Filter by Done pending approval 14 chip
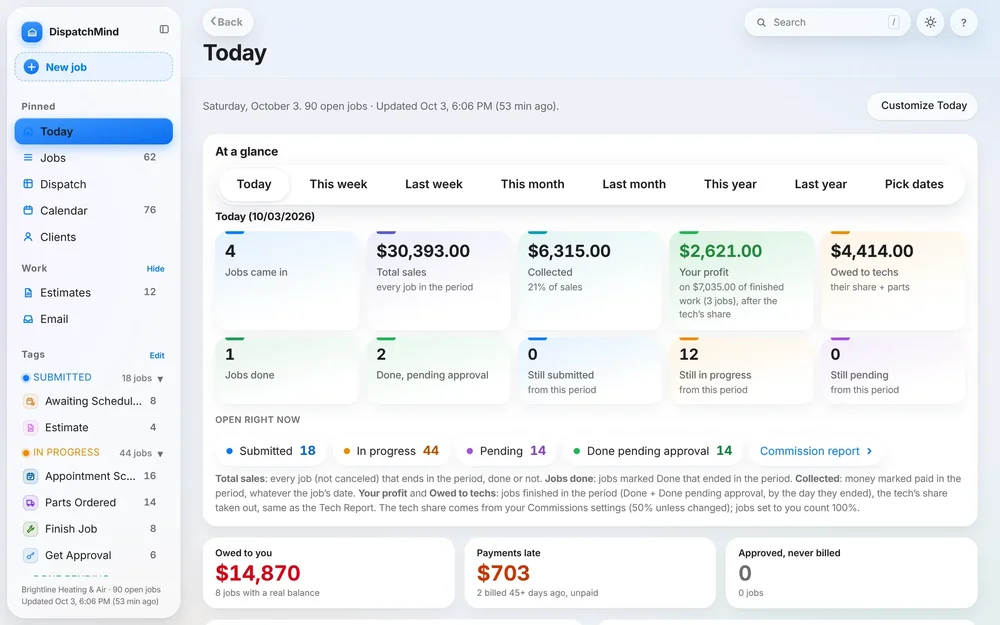 pyautogui.click(x=652, y=451)
